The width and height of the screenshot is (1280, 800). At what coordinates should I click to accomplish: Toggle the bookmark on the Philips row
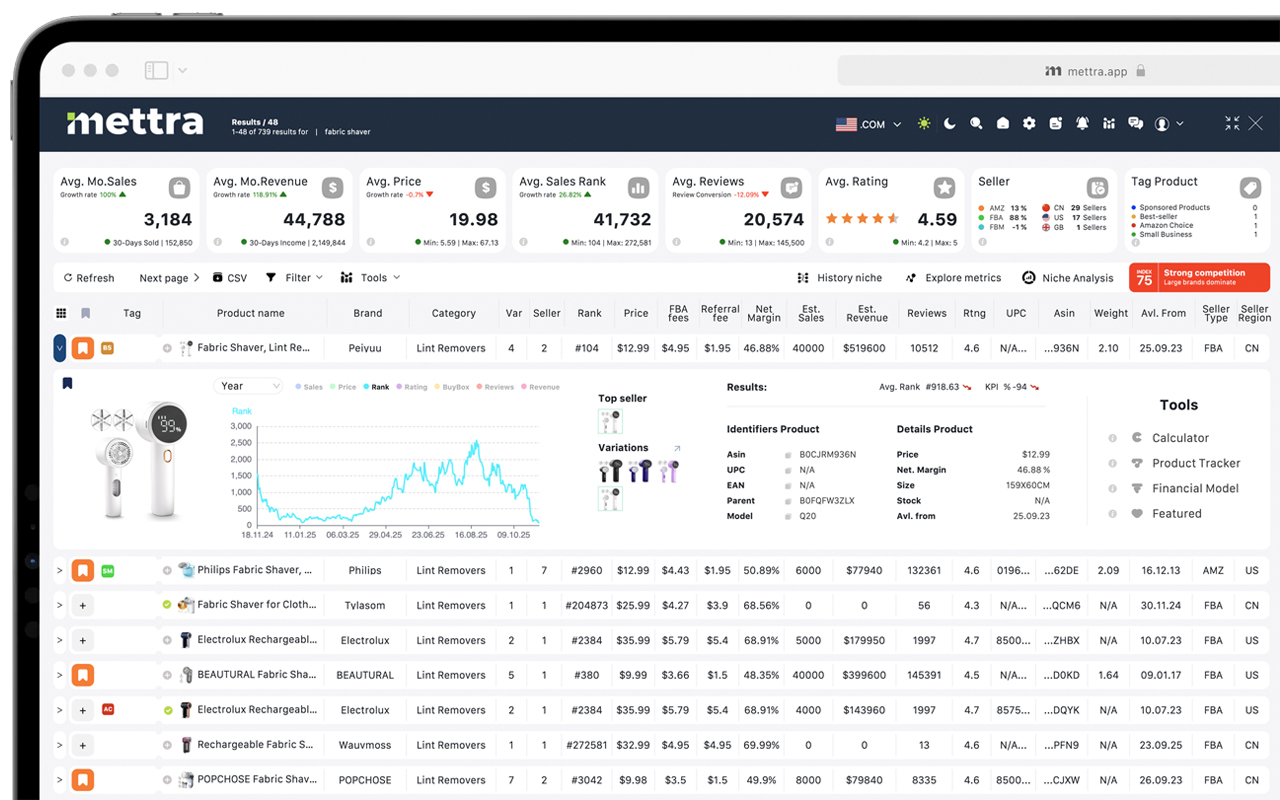pos(83,571)
